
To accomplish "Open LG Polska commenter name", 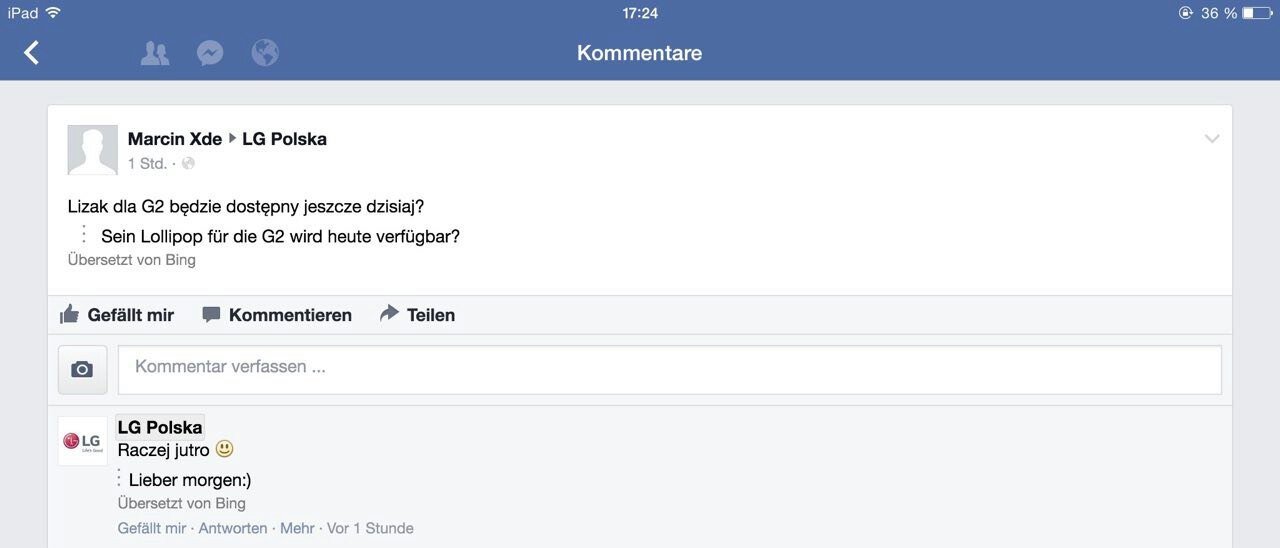I will click(x=160, y=427).
